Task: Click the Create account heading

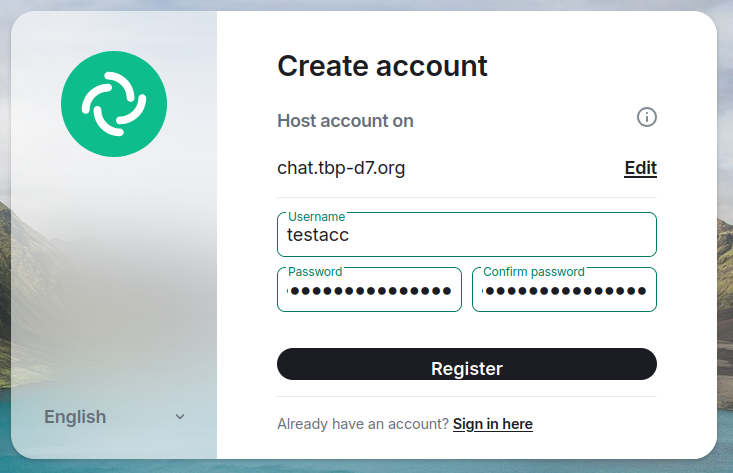Action: (382, 66)
